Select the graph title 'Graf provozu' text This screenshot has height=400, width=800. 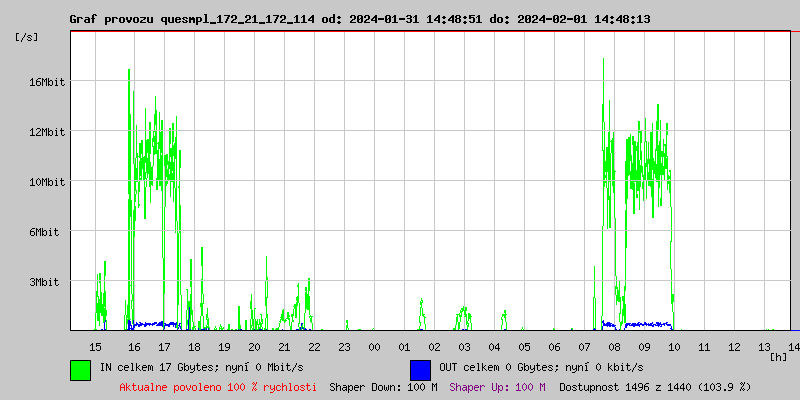(x=108, y=19)
